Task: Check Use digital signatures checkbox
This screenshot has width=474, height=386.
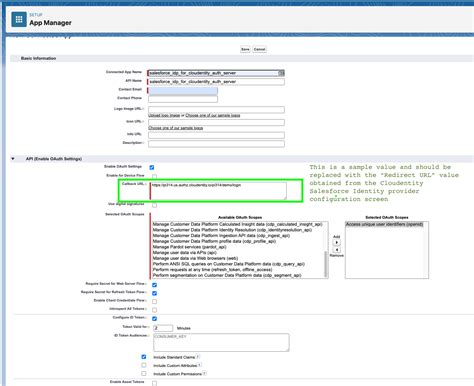Action: point(154,205)
